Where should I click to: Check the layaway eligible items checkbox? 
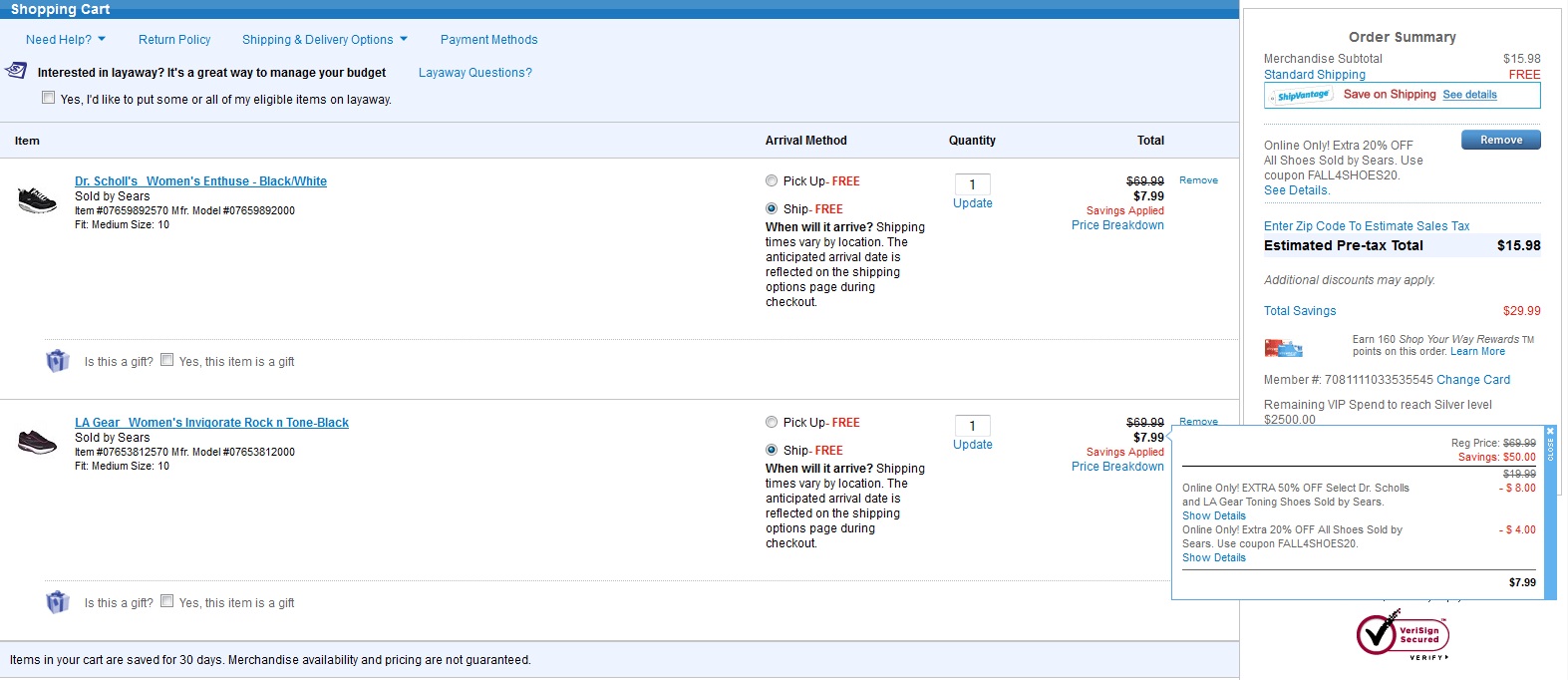[x=48, y=98]
